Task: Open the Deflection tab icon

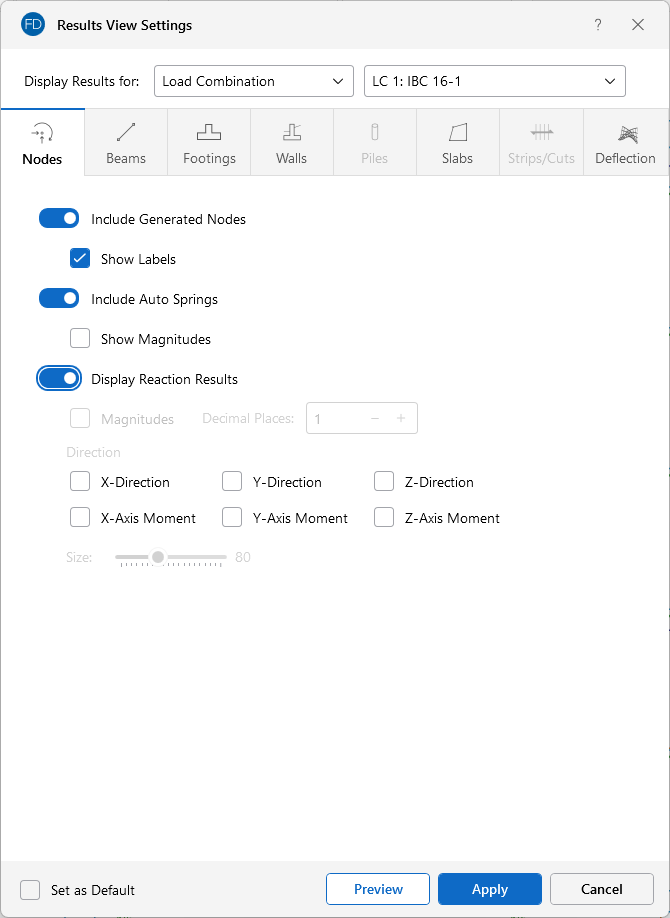Action: [x=625, y=132]
